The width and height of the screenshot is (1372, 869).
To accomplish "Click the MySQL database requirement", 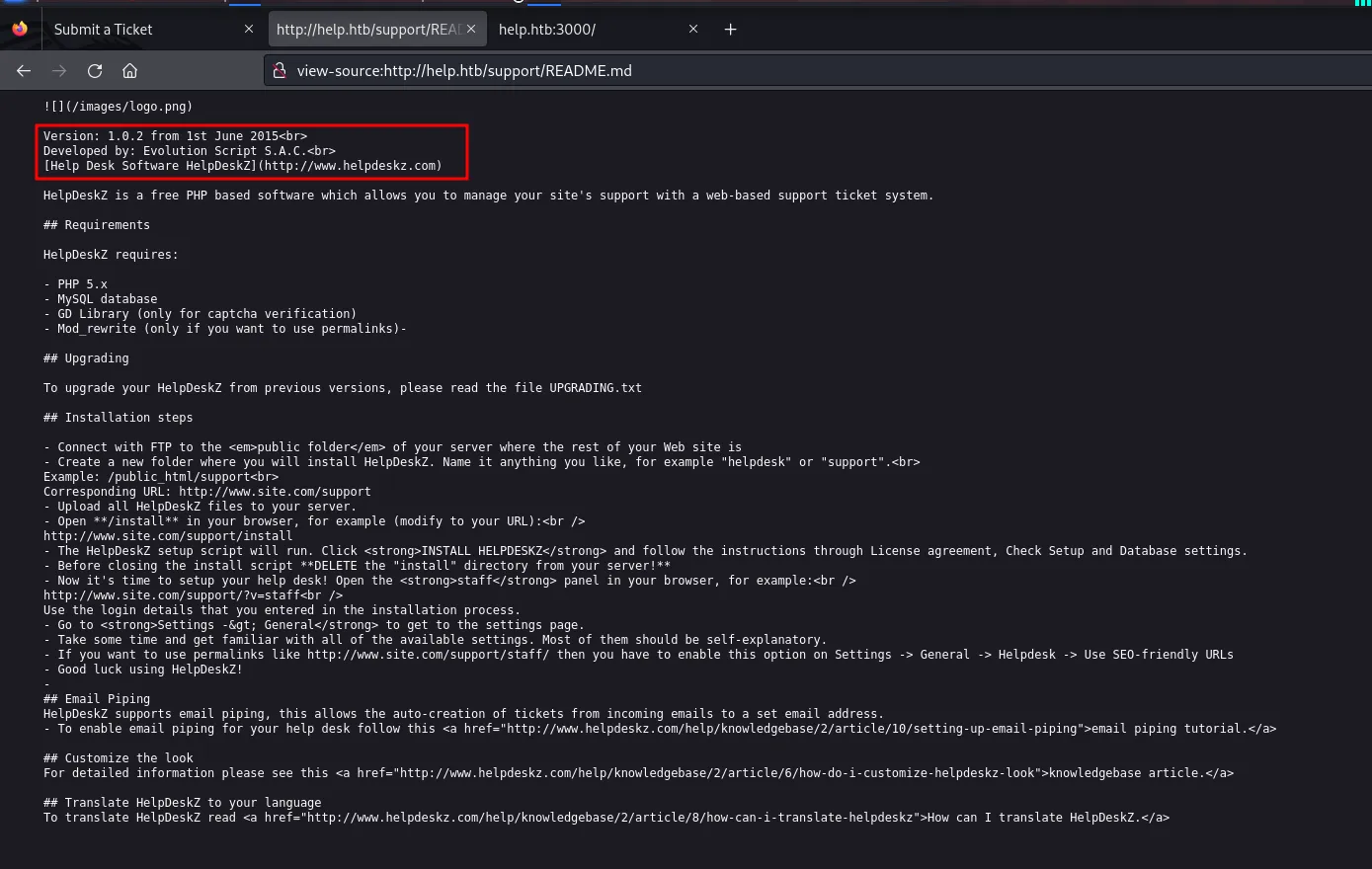I will [x=100, y=299].
